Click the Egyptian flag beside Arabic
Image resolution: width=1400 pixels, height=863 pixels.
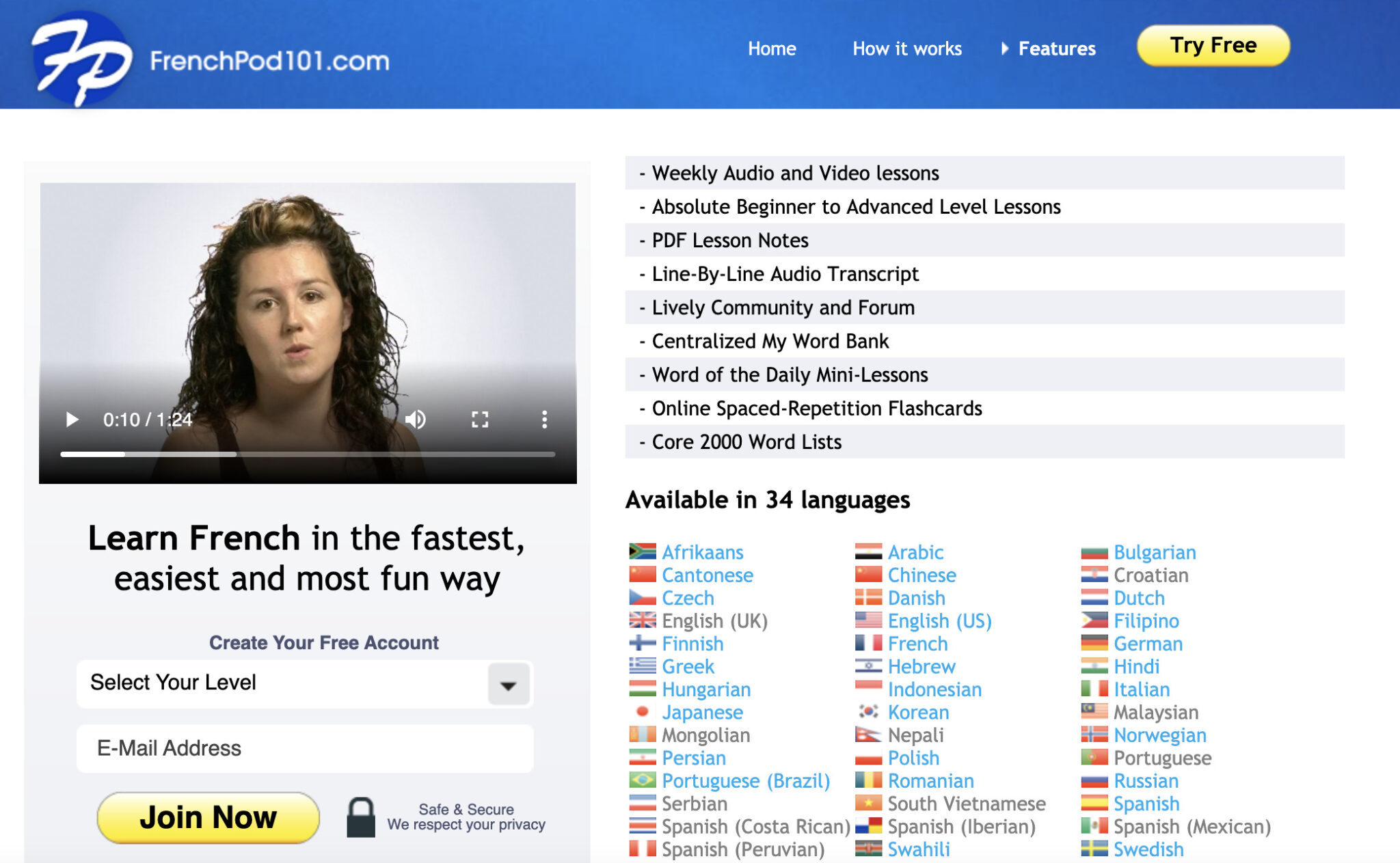click(x=868, y=551)
